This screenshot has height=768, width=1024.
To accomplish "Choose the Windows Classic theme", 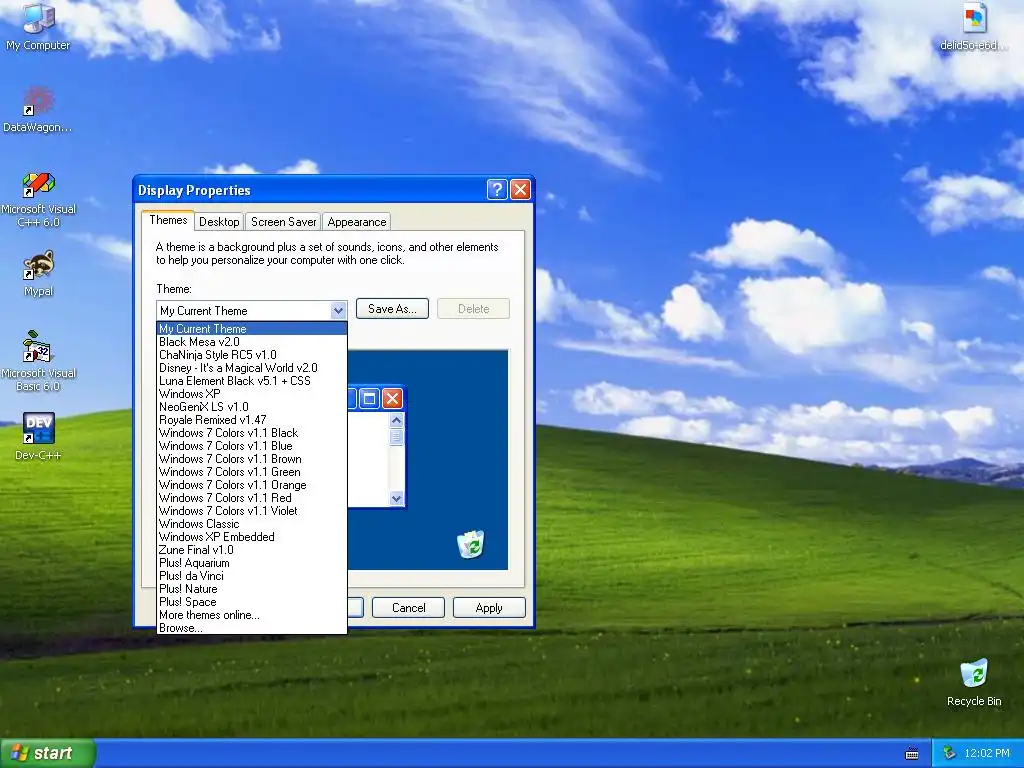I will coord(252,524).
